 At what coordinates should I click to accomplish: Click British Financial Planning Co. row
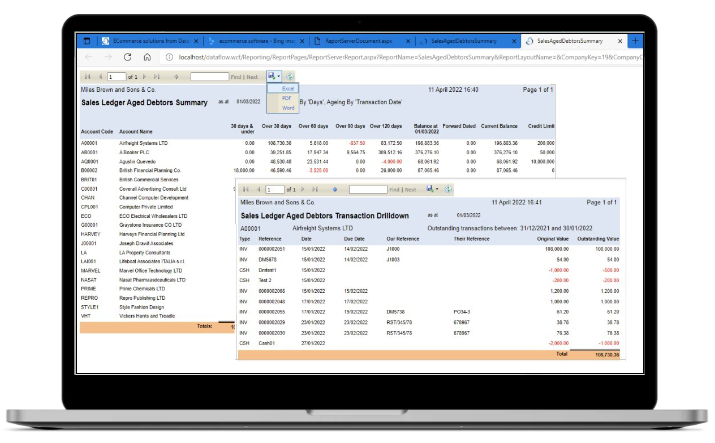click(317, 170)
